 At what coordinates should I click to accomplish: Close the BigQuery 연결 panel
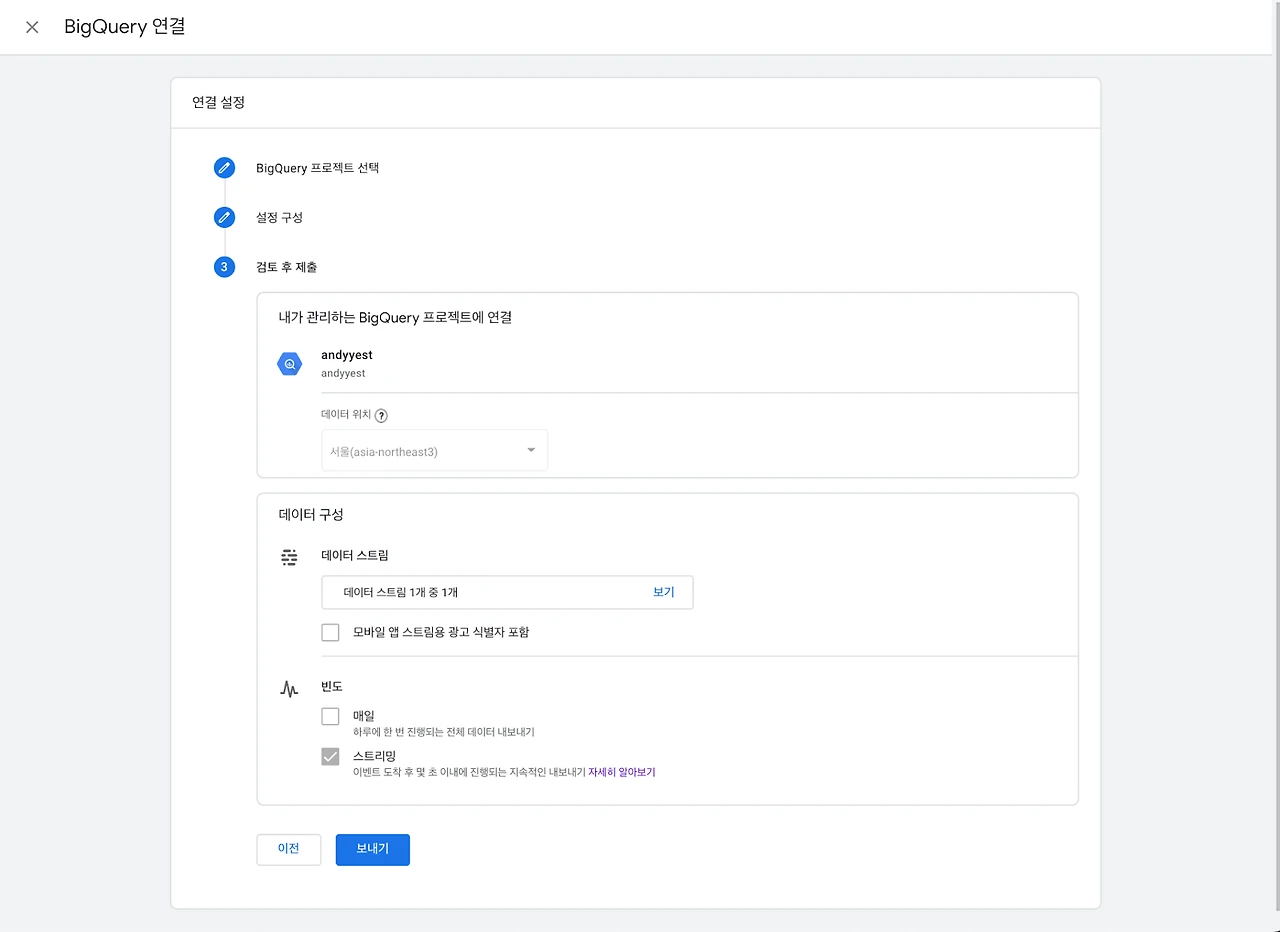tap(32, 27)
